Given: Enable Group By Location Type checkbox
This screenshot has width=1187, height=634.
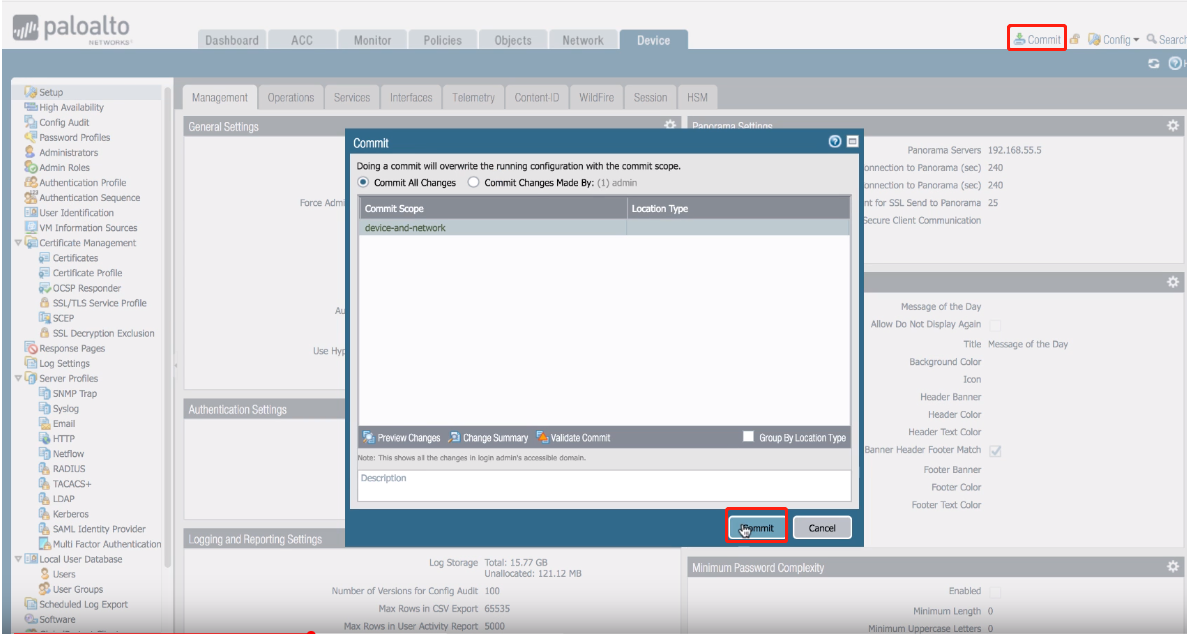Looking at the screenshot, I should [x=748, y=437].
